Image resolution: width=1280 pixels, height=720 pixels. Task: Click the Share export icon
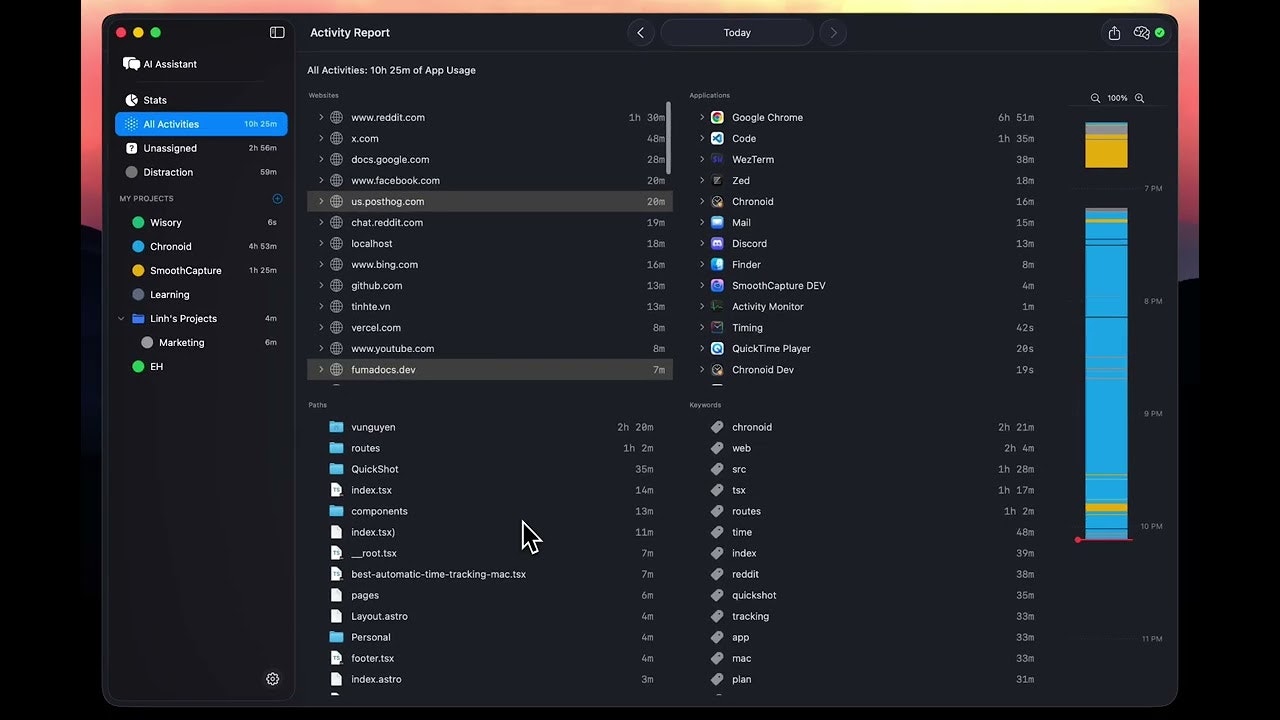[1114, 33]
